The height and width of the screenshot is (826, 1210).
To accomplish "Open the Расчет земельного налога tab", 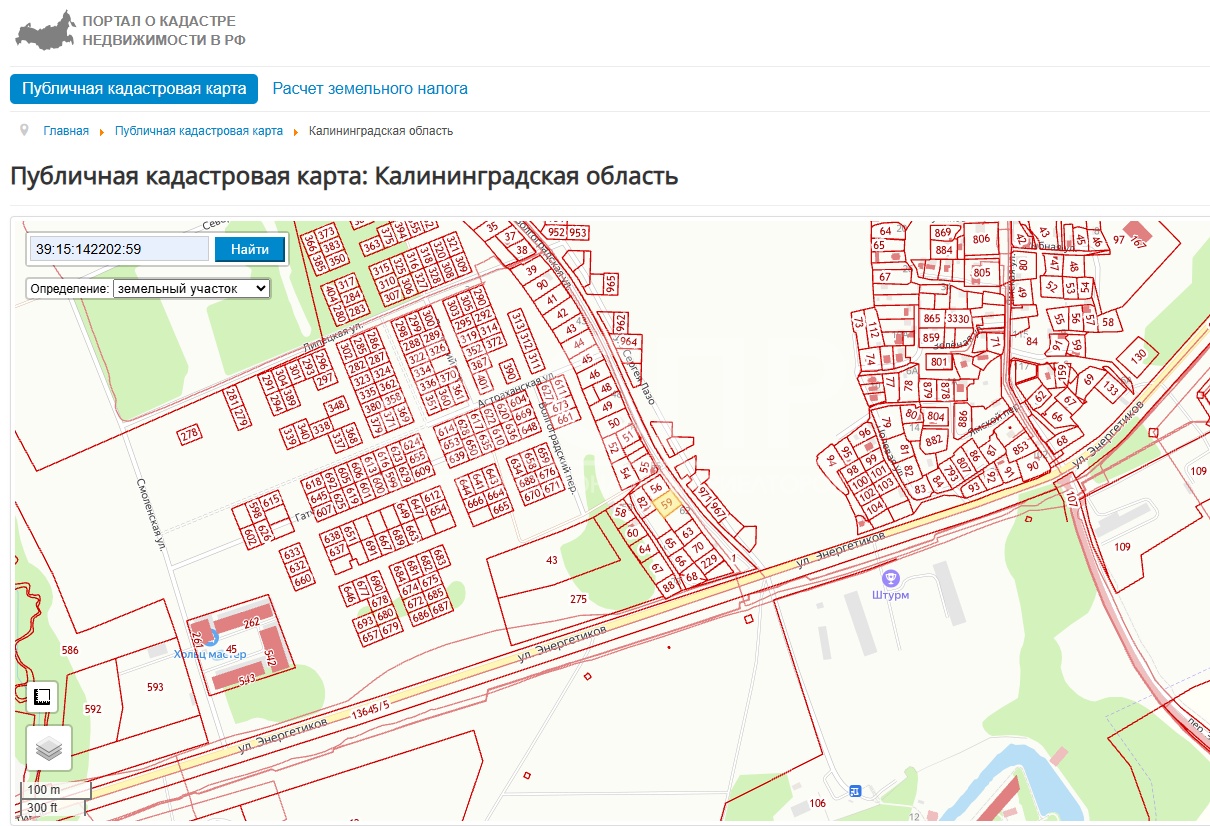I will point(370,89).
